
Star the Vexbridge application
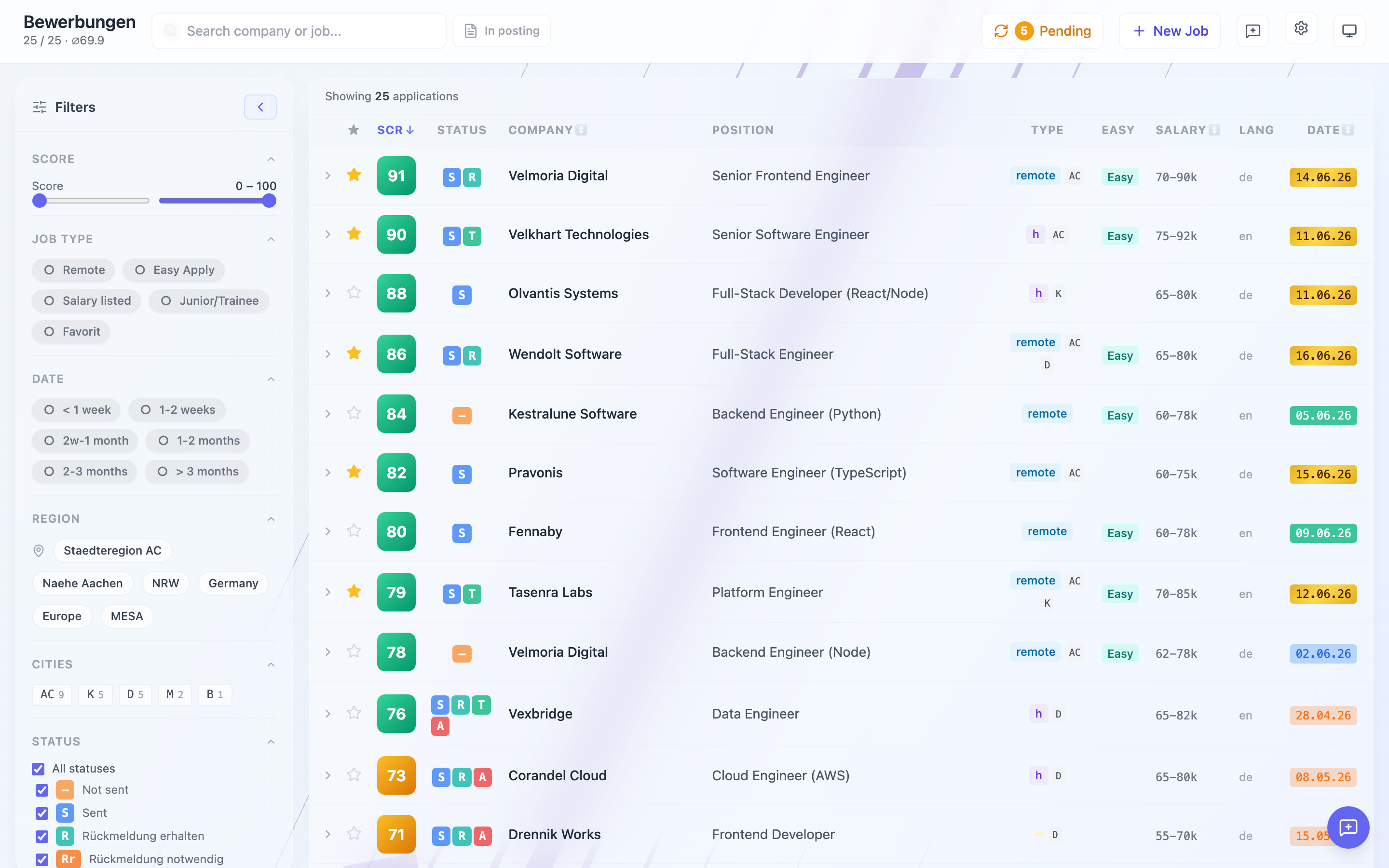(354, 713)
